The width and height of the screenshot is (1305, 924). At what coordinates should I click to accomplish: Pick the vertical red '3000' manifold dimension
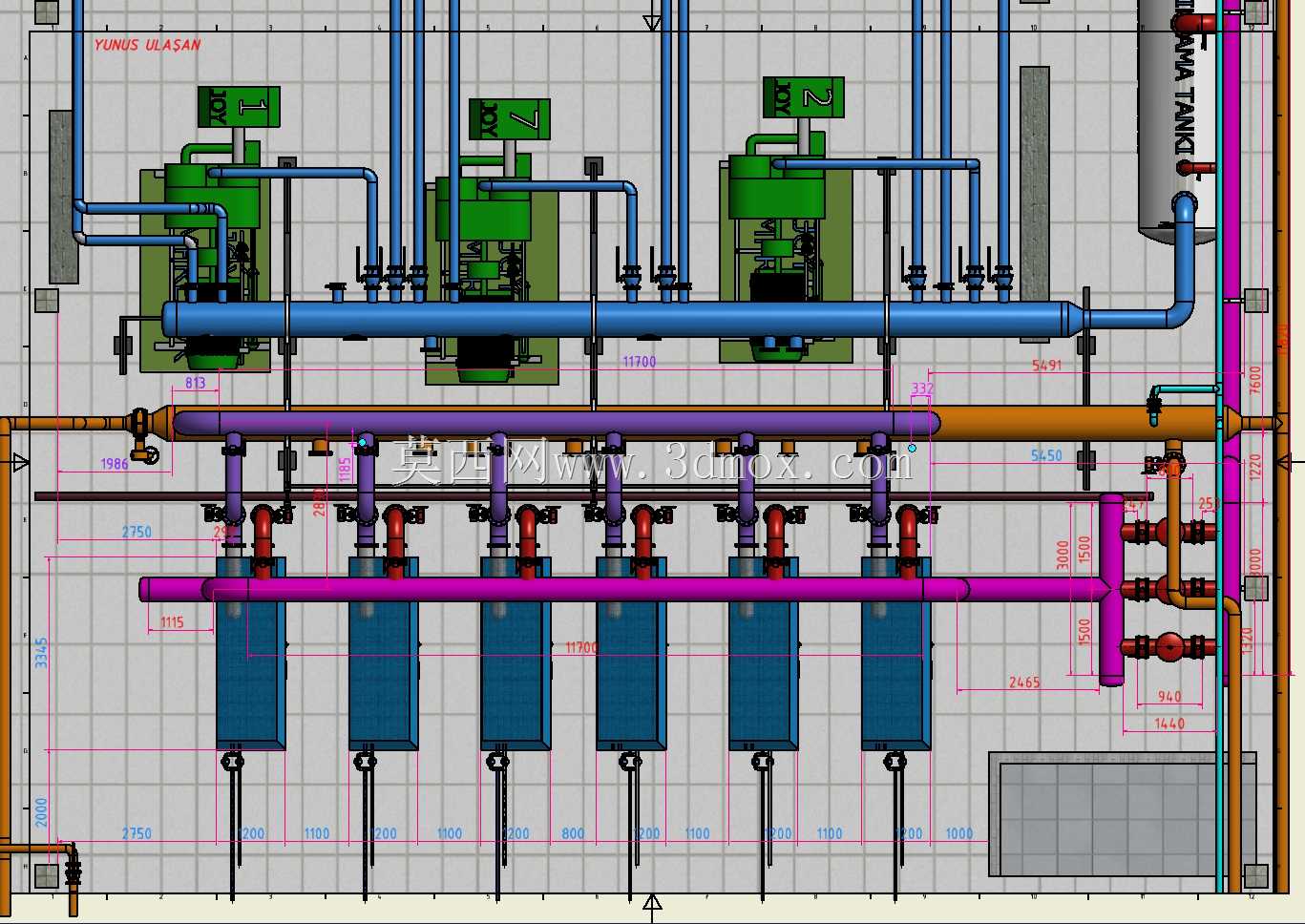click(x=1063, y=555)
